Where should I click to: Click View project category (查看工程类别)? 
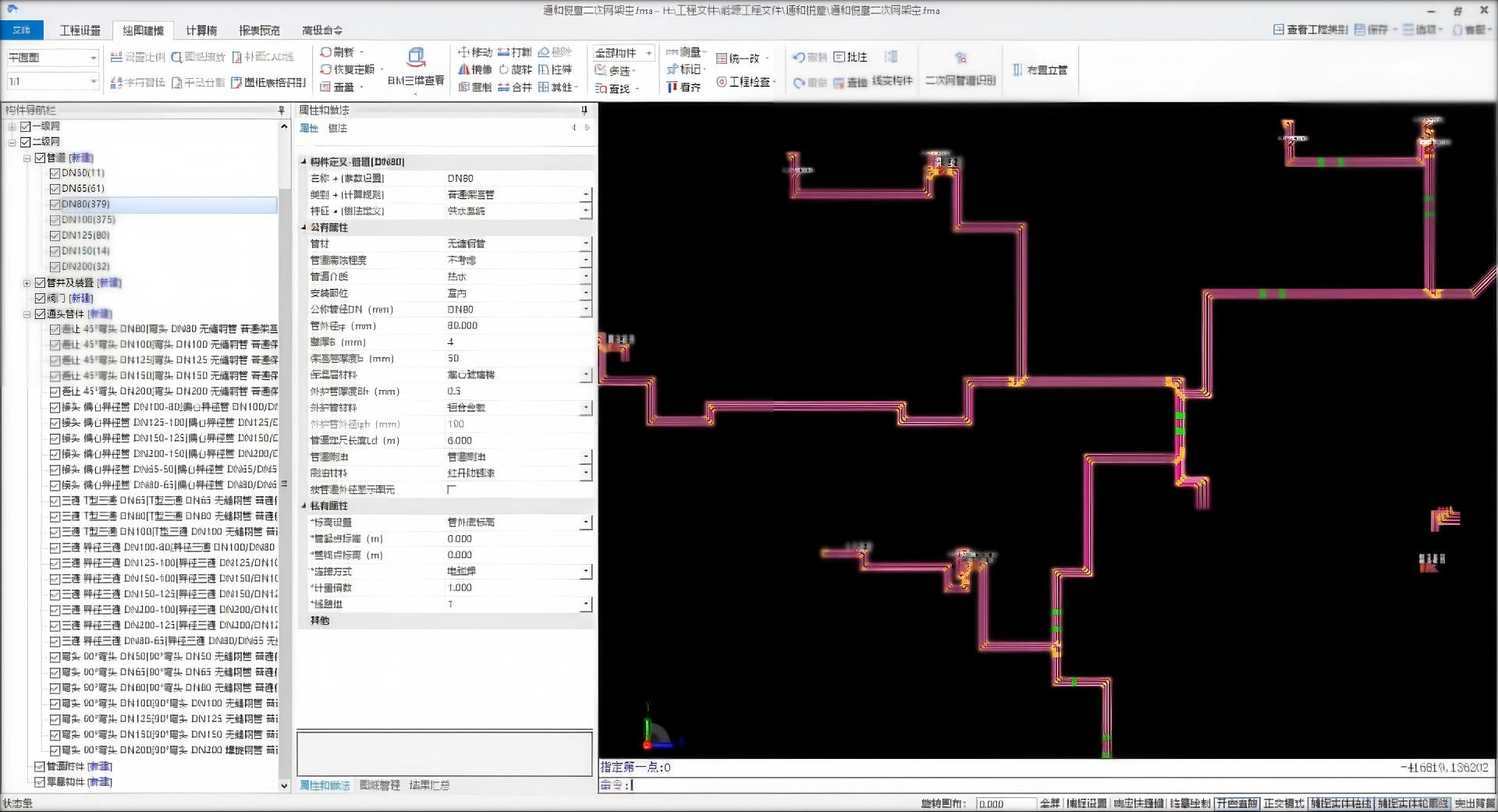tap(1311, 30)
